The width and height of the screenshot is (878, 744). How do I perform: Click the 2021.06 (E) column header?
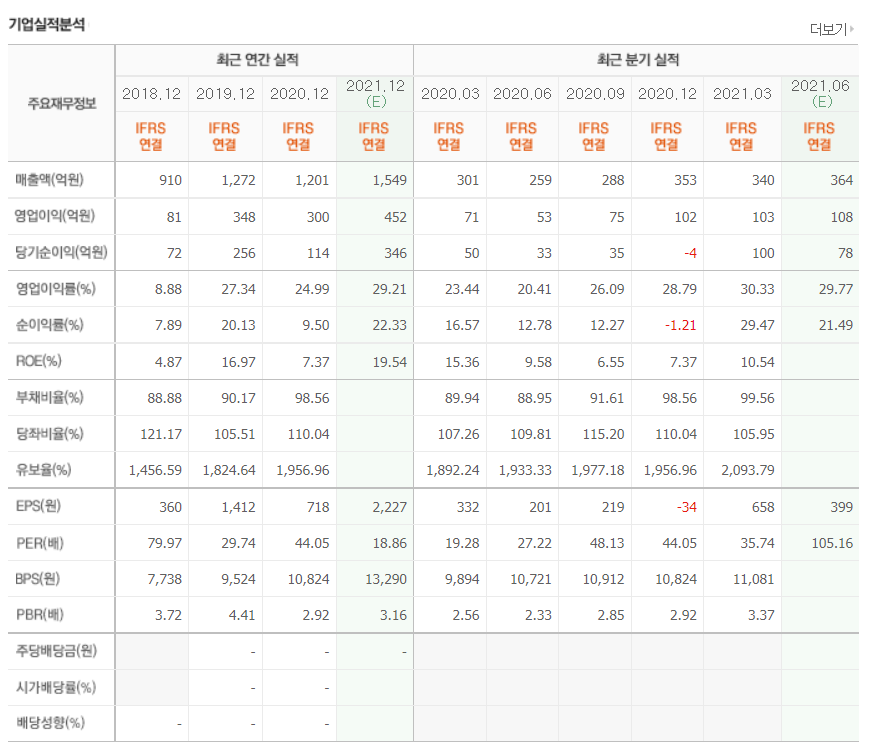tap(820, 93)
